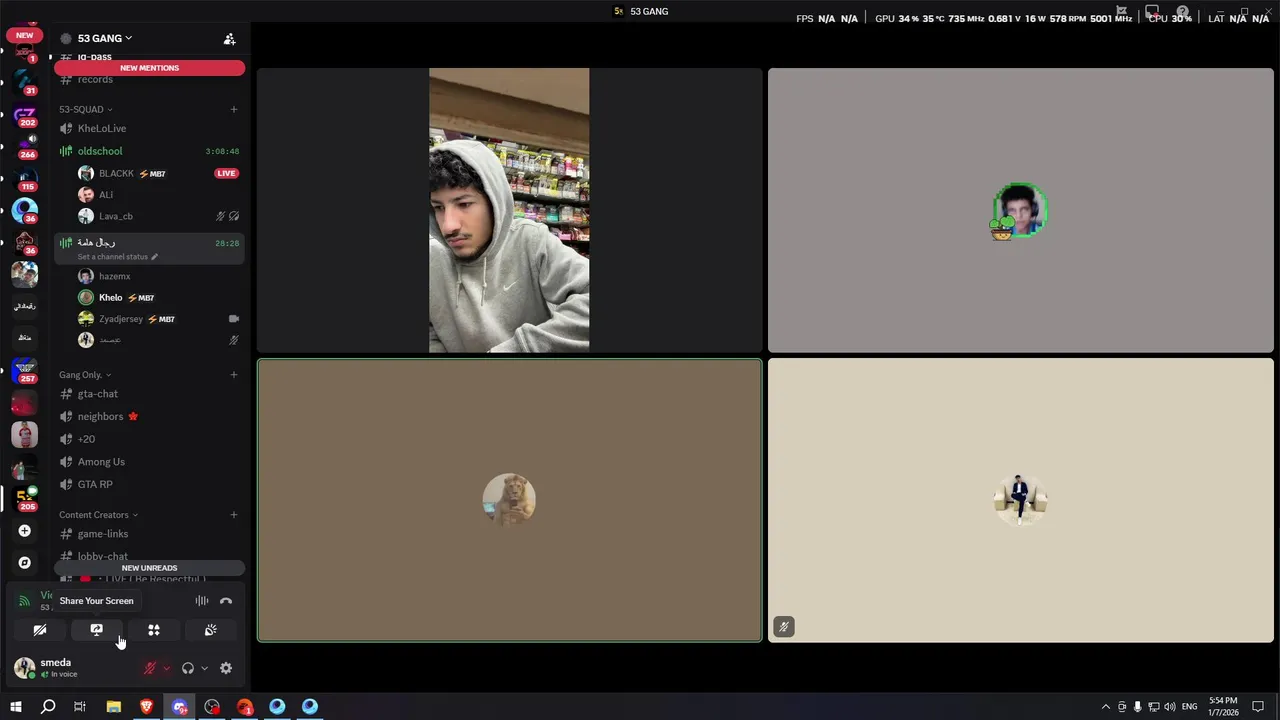
Task: Open headphone output options arrow
Action: (x=204, y=668)
